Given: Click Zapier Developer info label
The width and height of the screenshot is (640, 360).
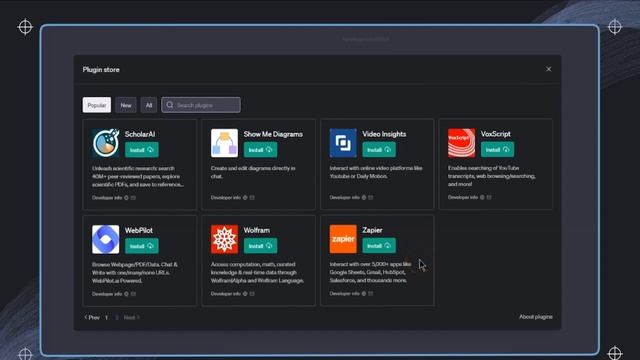Looking at the screenshot, I should (x=344, y=293).
